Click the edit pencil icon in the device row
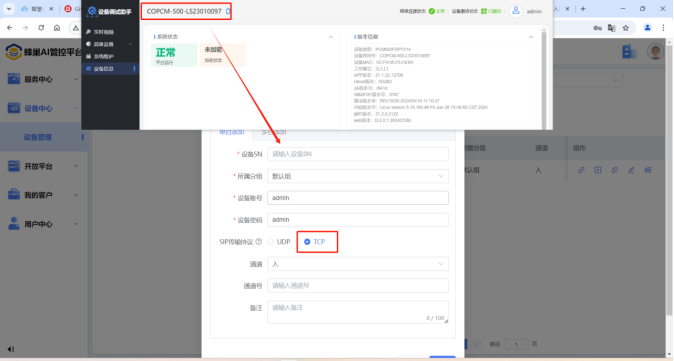The width and height of the screenshot is (674, 361). pyautogui.click(x=631, y=170)
